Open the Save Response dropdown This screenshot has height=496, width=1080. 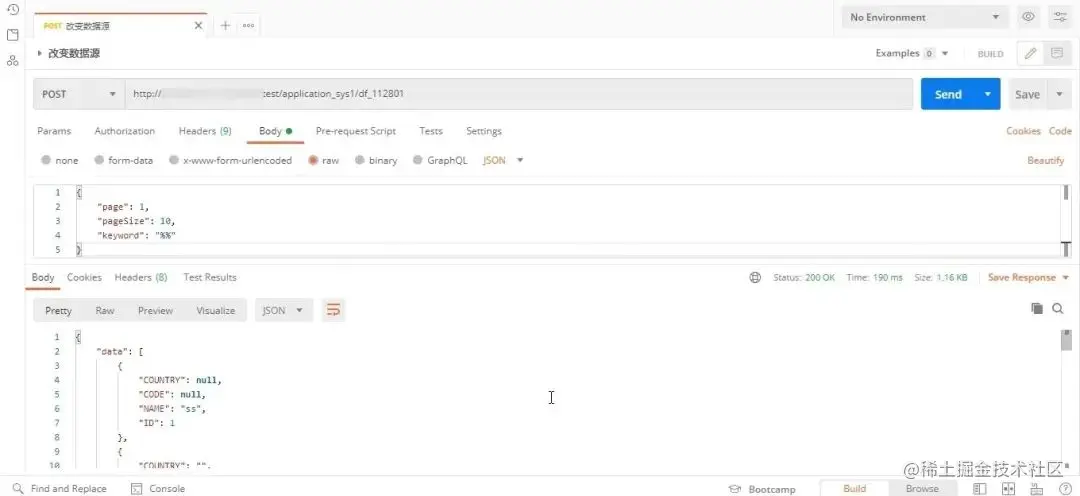tap(1028, 278)
